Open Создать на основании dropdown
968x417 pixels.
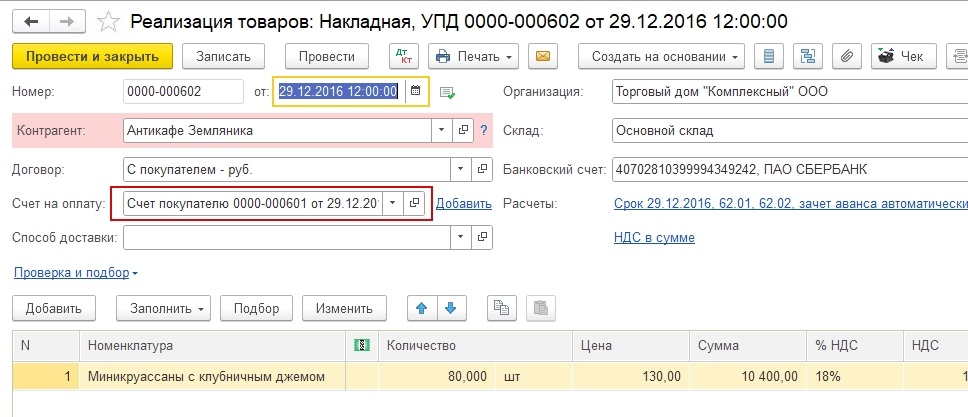661,56
